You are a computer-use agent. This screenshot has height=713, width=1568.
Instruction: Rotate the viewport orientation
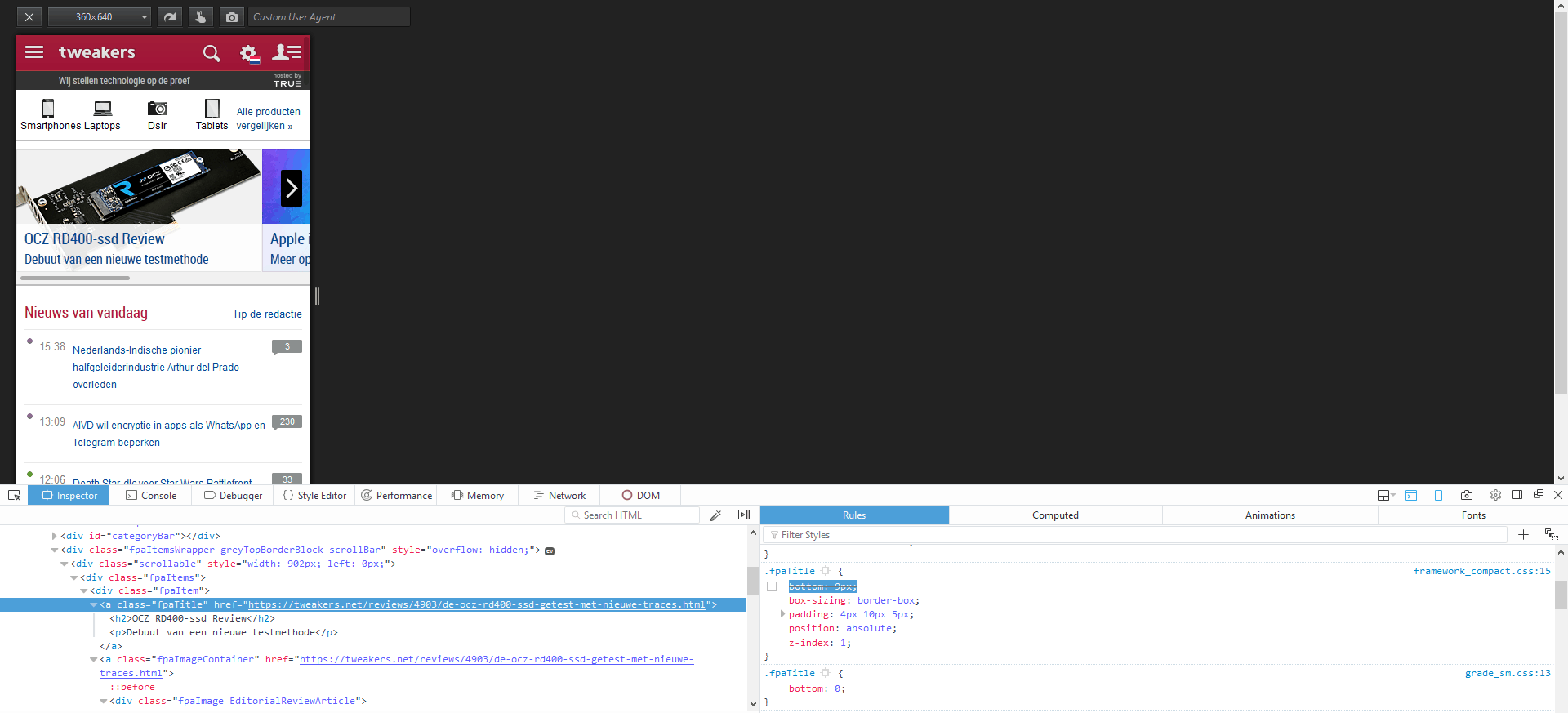coord(170,17)
